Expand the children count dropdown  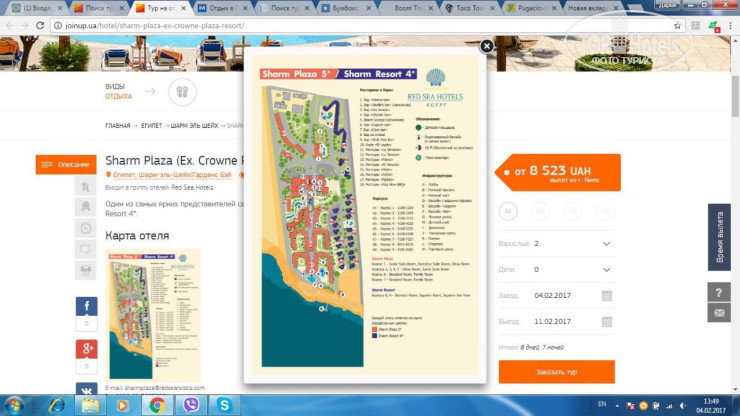pos(606,269)
